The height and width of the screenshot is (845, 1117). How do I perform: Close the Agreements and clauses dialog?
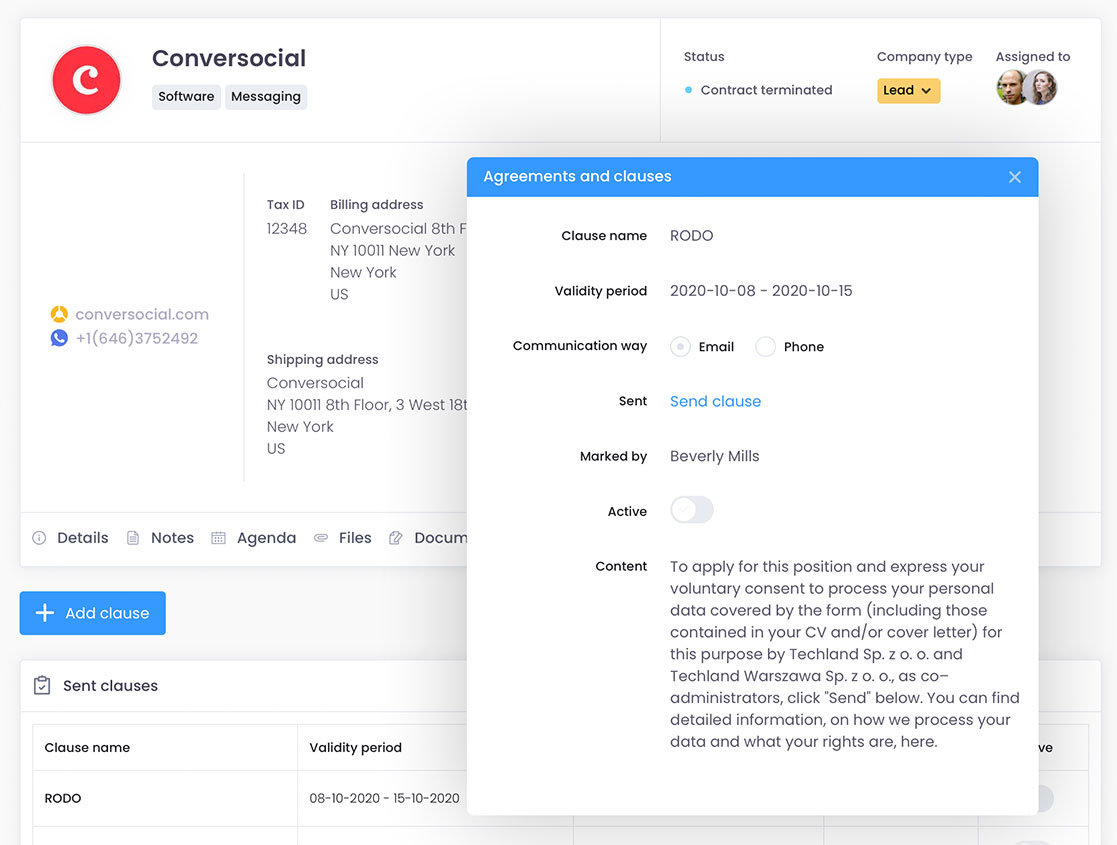pos(1014,177)
